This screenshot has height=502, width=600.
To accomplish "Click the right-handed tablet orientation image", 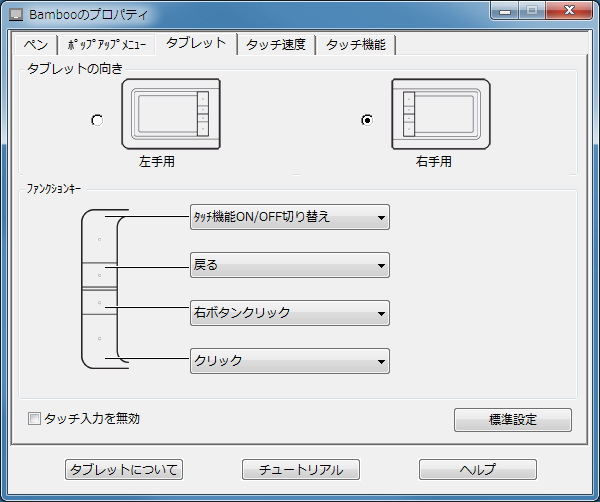I will (441, 114).
